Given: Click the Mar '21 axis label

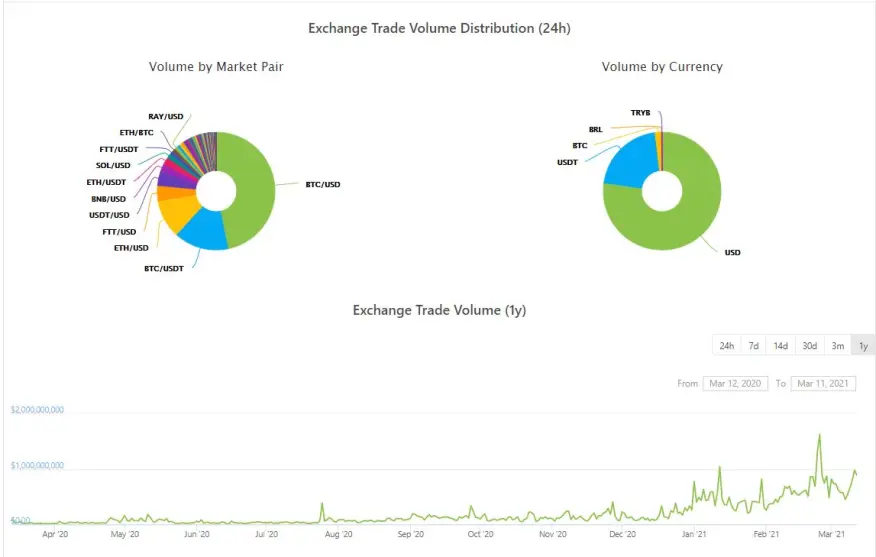Looking at the screenshot, I should (x=831, y=534).
